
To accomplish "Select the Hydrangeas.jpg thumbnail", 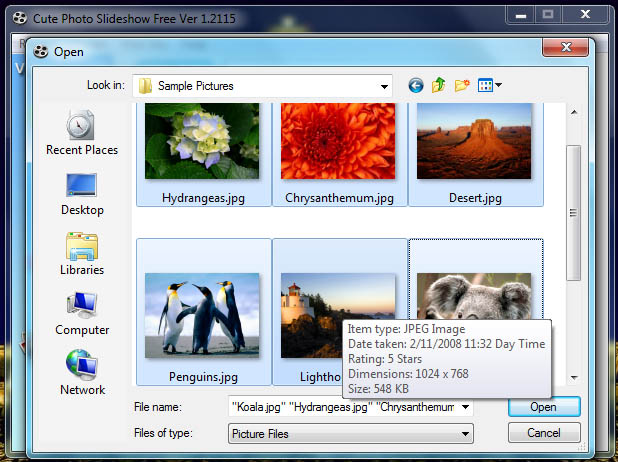I will click(202, 141).
